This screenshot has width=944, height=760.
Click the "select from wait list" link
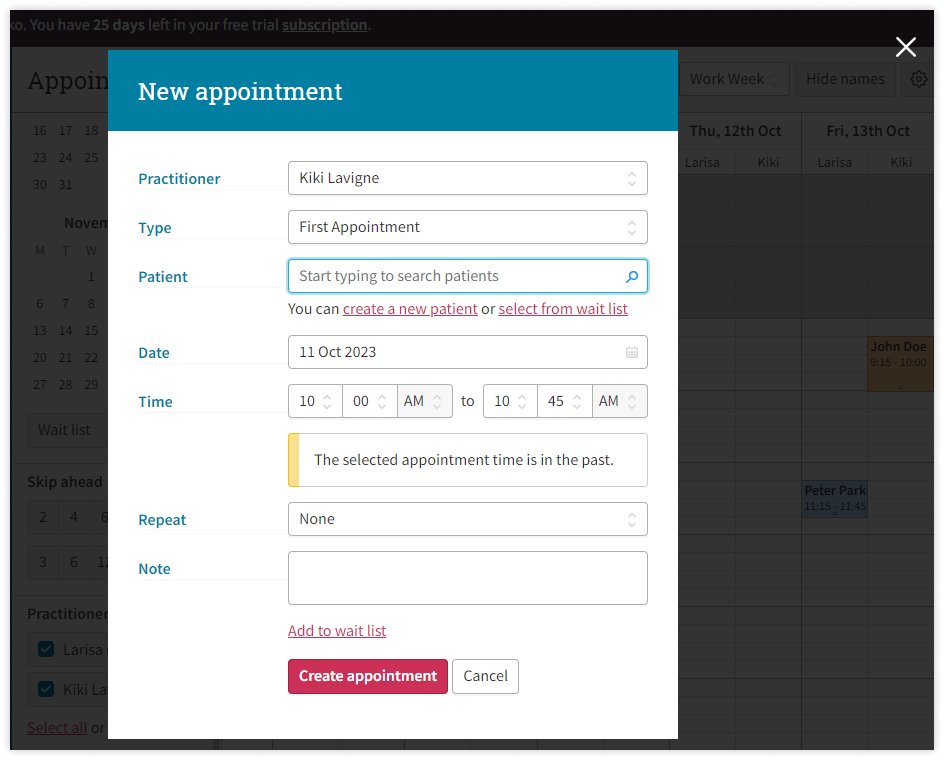point(563,309)
